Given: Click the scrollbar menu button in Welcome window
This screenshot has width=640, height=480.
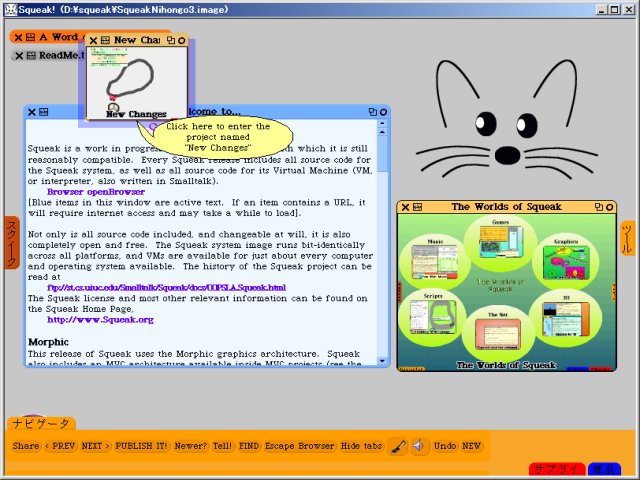Looking at the screenshot, I should [x=382, y=123].
